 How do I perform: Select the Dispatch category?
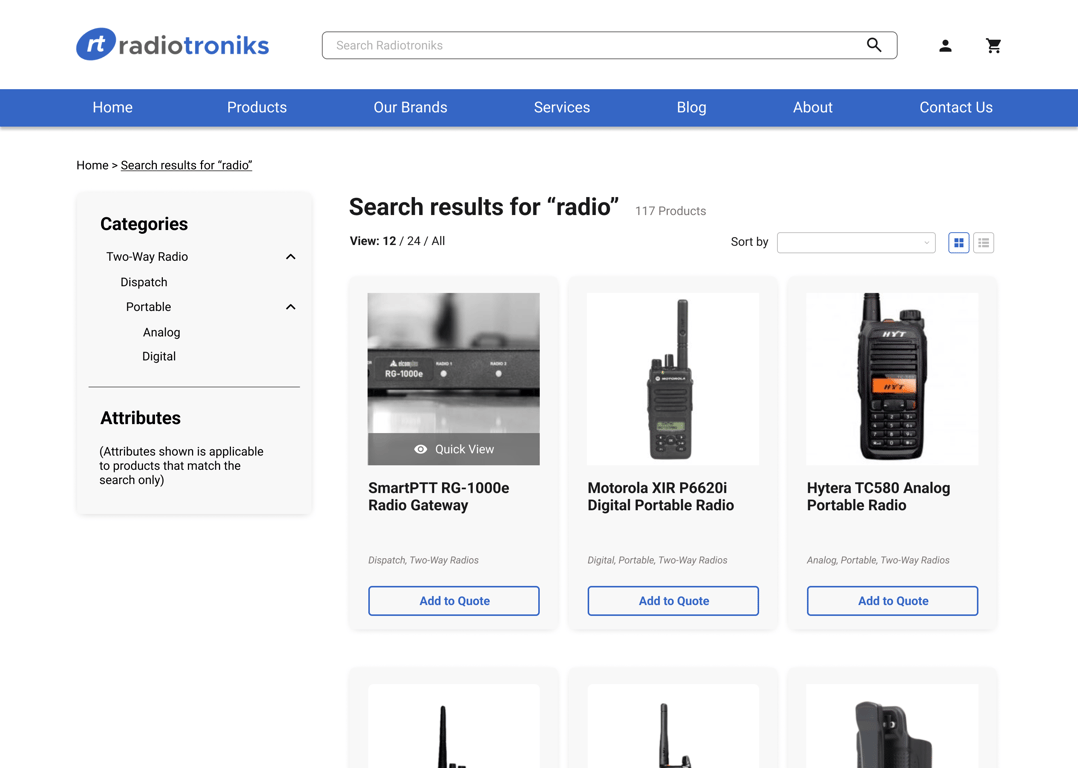144,282
